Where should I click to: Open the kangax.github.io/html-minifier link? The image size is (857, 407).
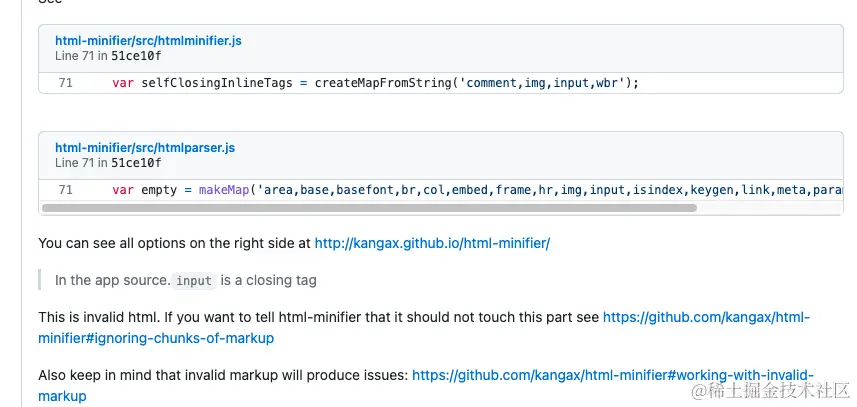(x=432, y=243)
